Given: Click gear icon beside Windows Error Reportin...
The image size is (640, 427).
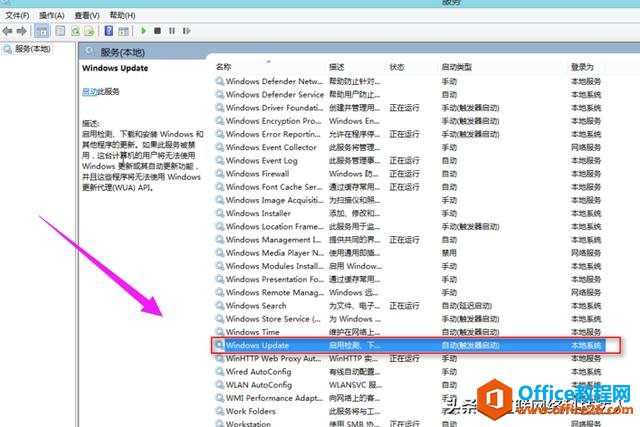Looking at the screenshot, I should pyautogui.click(x=220, y=134).
